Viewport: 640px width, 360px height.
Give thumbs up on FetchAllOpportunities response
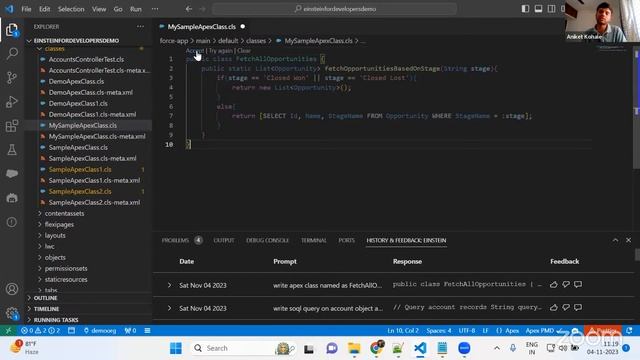point(553,284)
